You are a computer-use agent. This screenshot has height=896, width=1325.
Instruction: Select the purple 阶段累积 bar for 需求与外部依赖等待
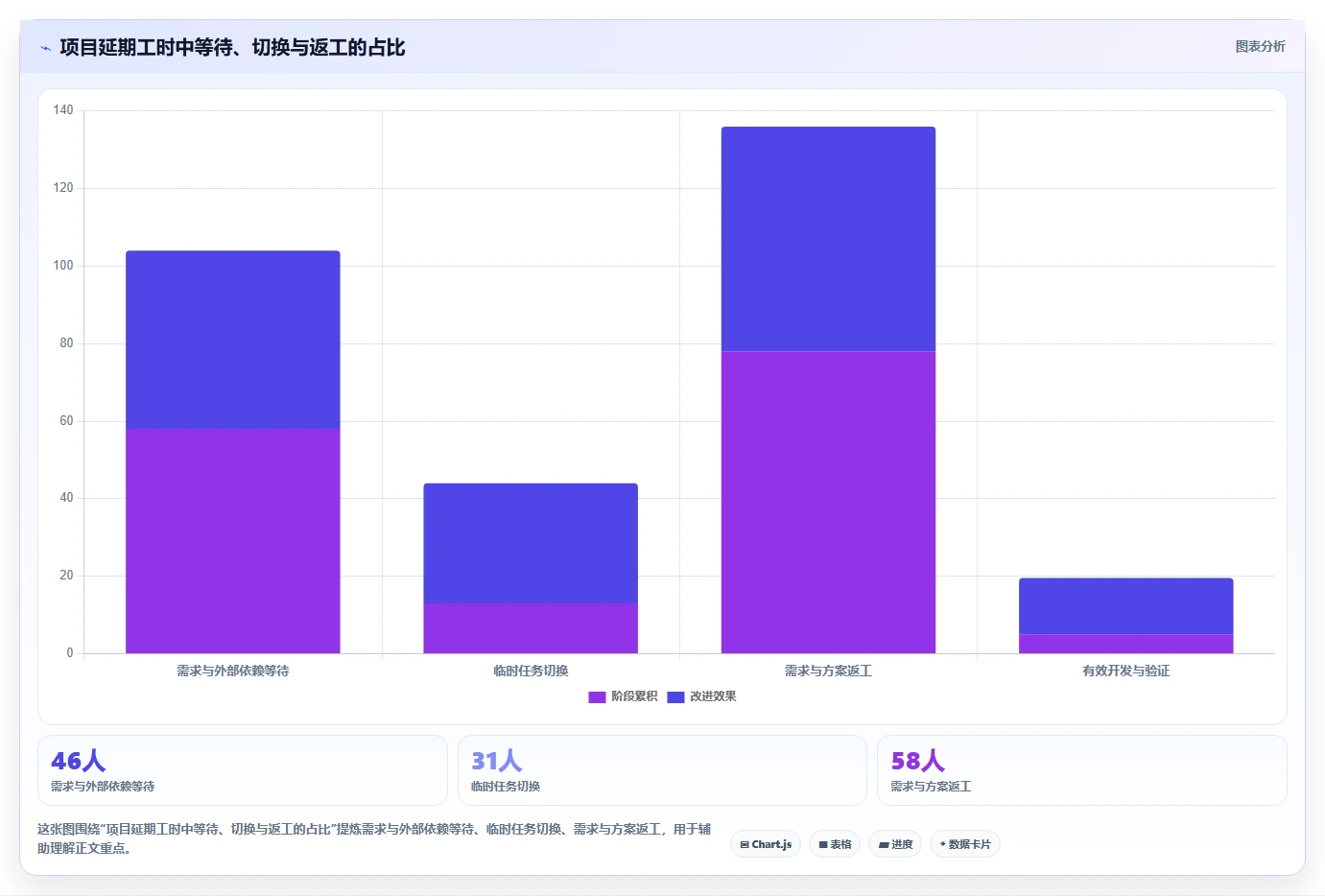point(233,541)
